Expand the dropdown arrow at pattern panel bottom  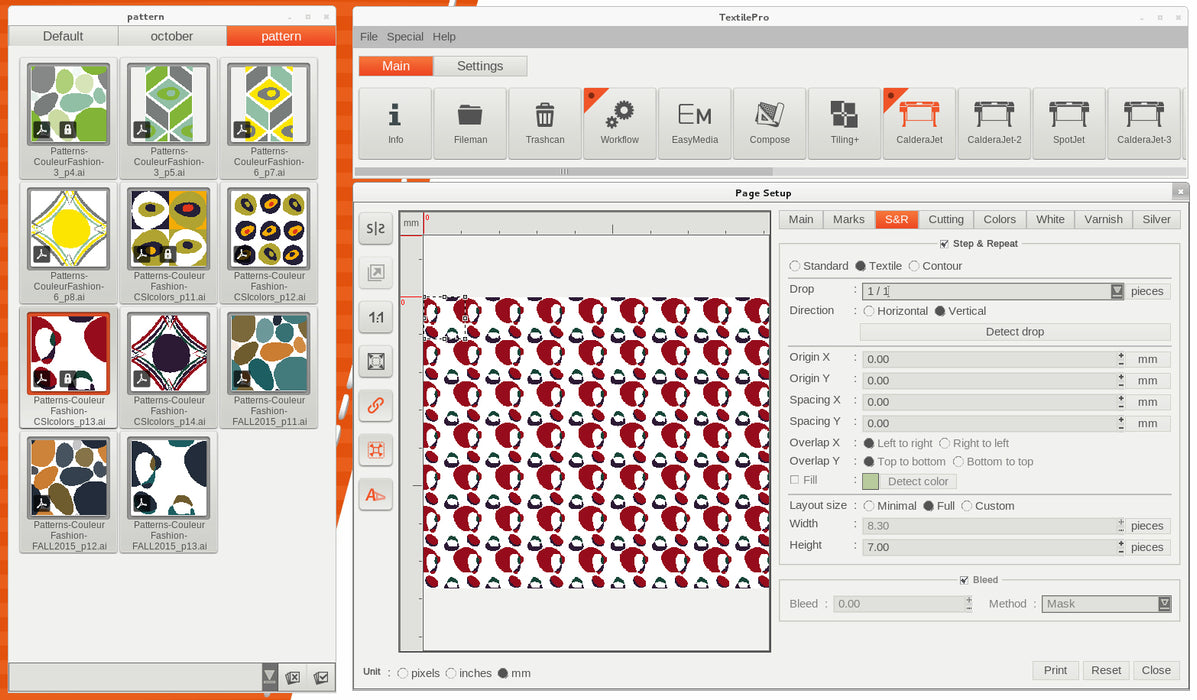[x=269, y=676]
